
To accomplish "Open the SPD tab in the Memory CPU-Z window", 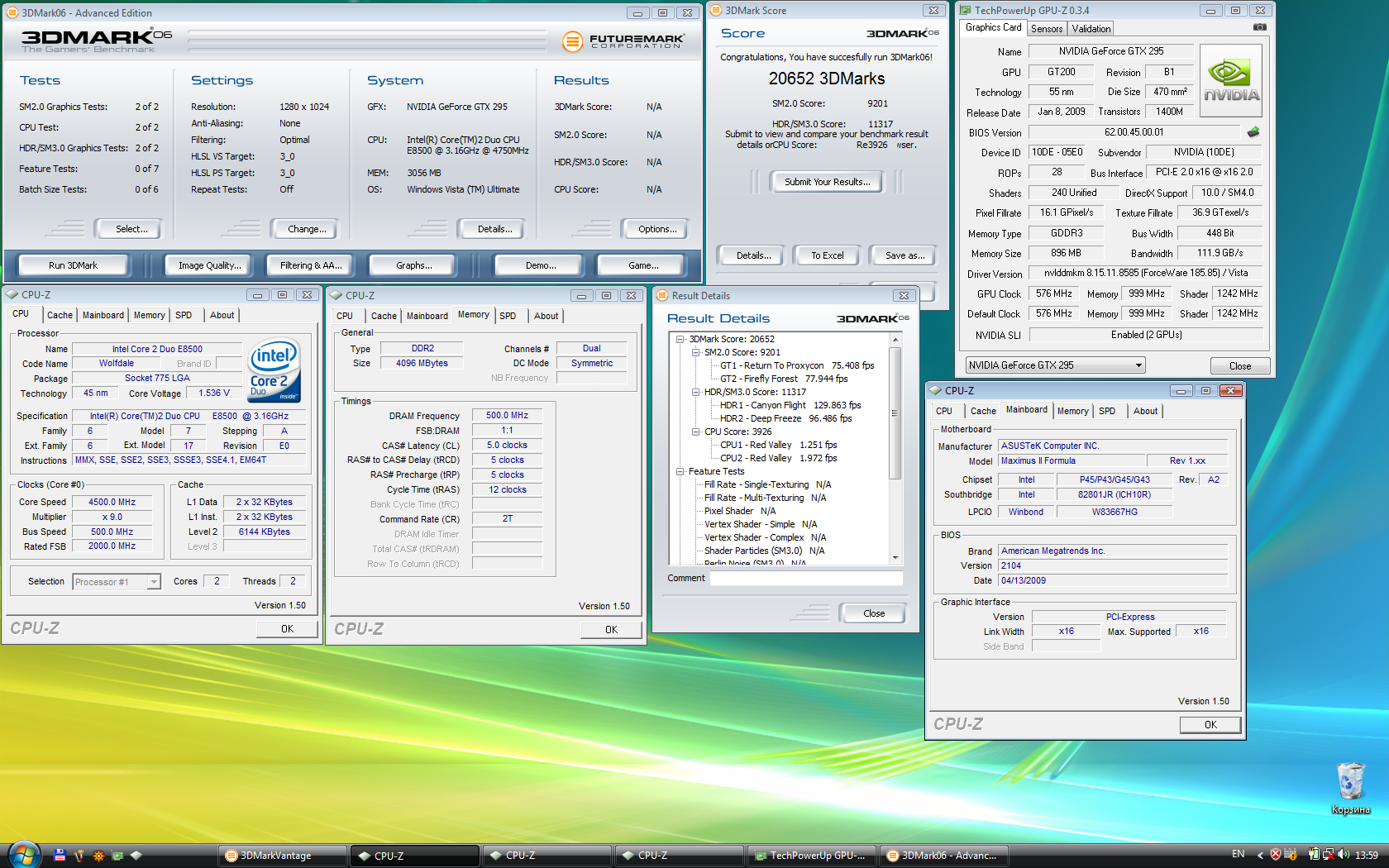I will click(x=508, y=316).
